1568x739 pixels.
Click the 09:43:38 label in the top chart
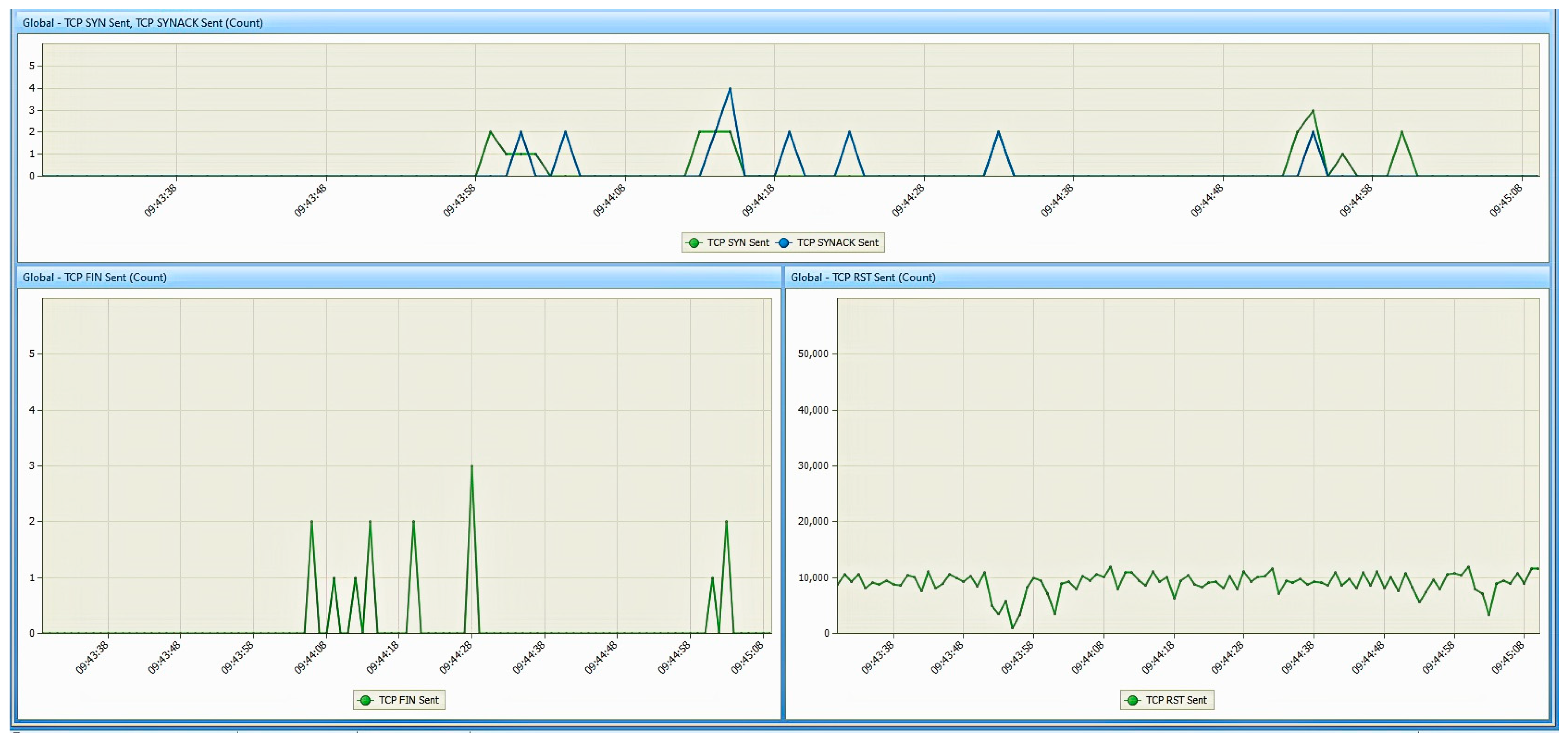tap(161, 200)
